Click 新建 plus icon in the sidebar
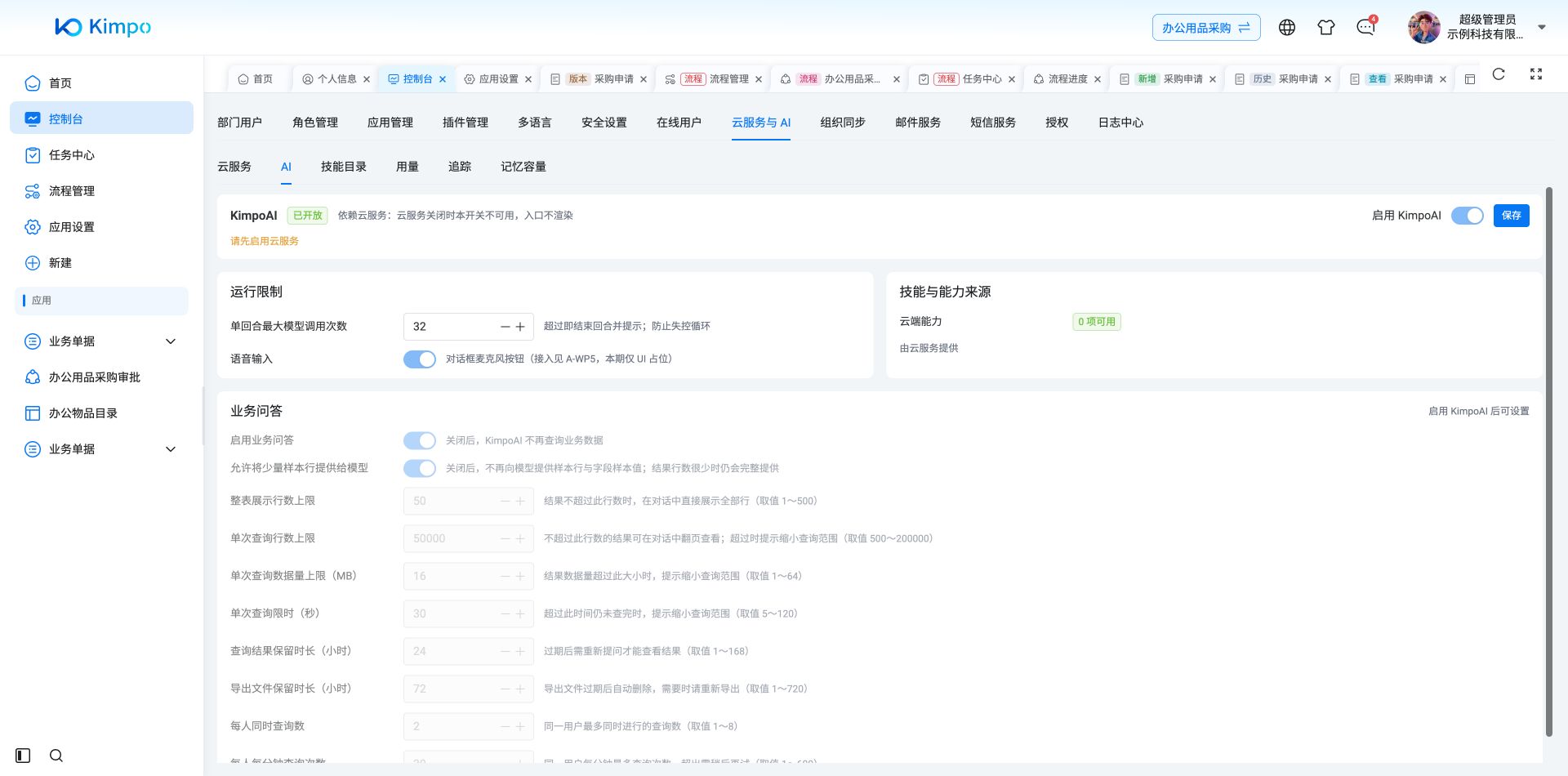 (x=33, y=263)
